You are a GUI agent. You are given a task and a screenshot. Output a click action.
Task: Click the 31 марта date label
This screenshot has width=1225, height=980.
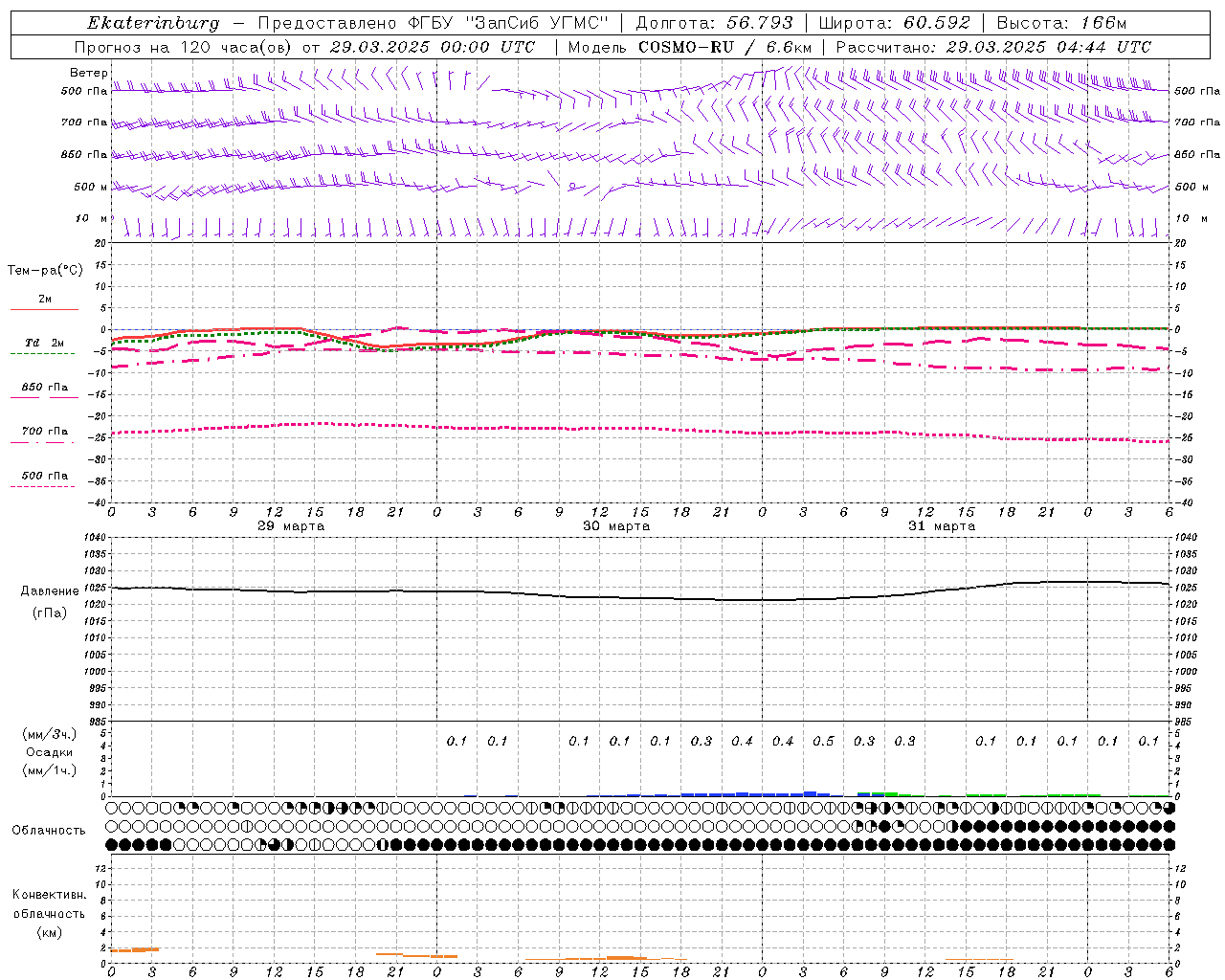(942, 526)
